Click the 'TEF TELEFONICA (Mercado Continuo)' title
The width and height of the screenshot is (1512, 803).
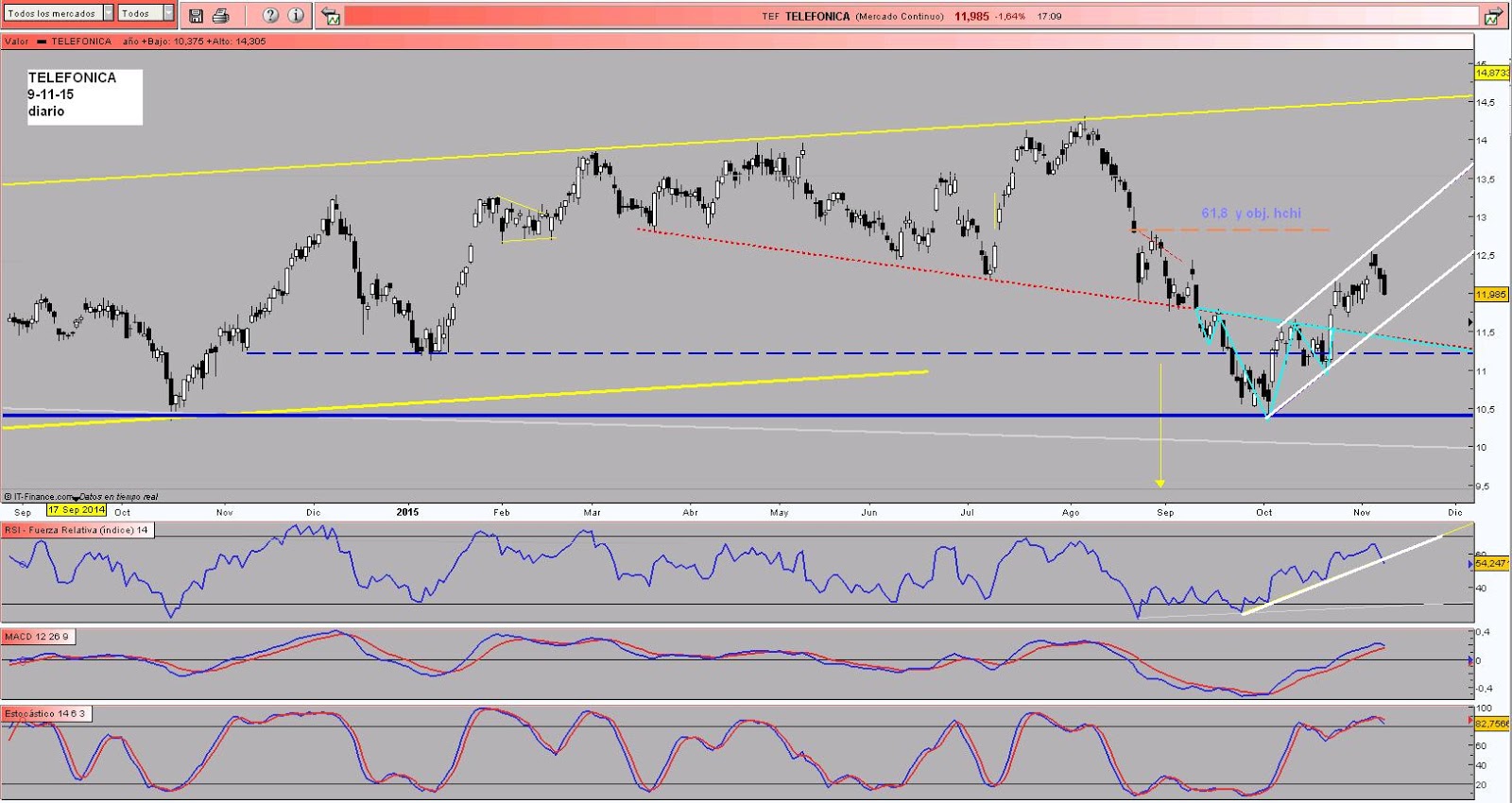click(x=852, y=16)
